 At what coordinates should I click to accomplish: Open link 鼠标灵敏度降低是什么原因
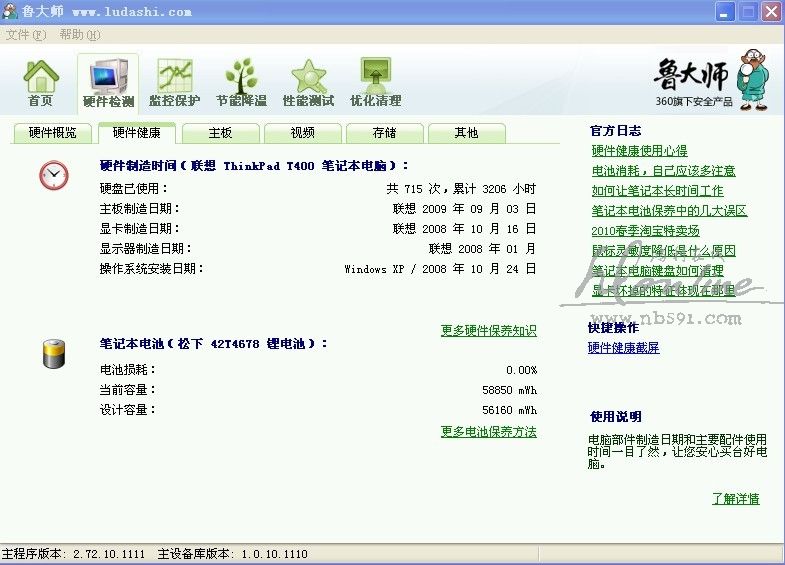[663, 251]
